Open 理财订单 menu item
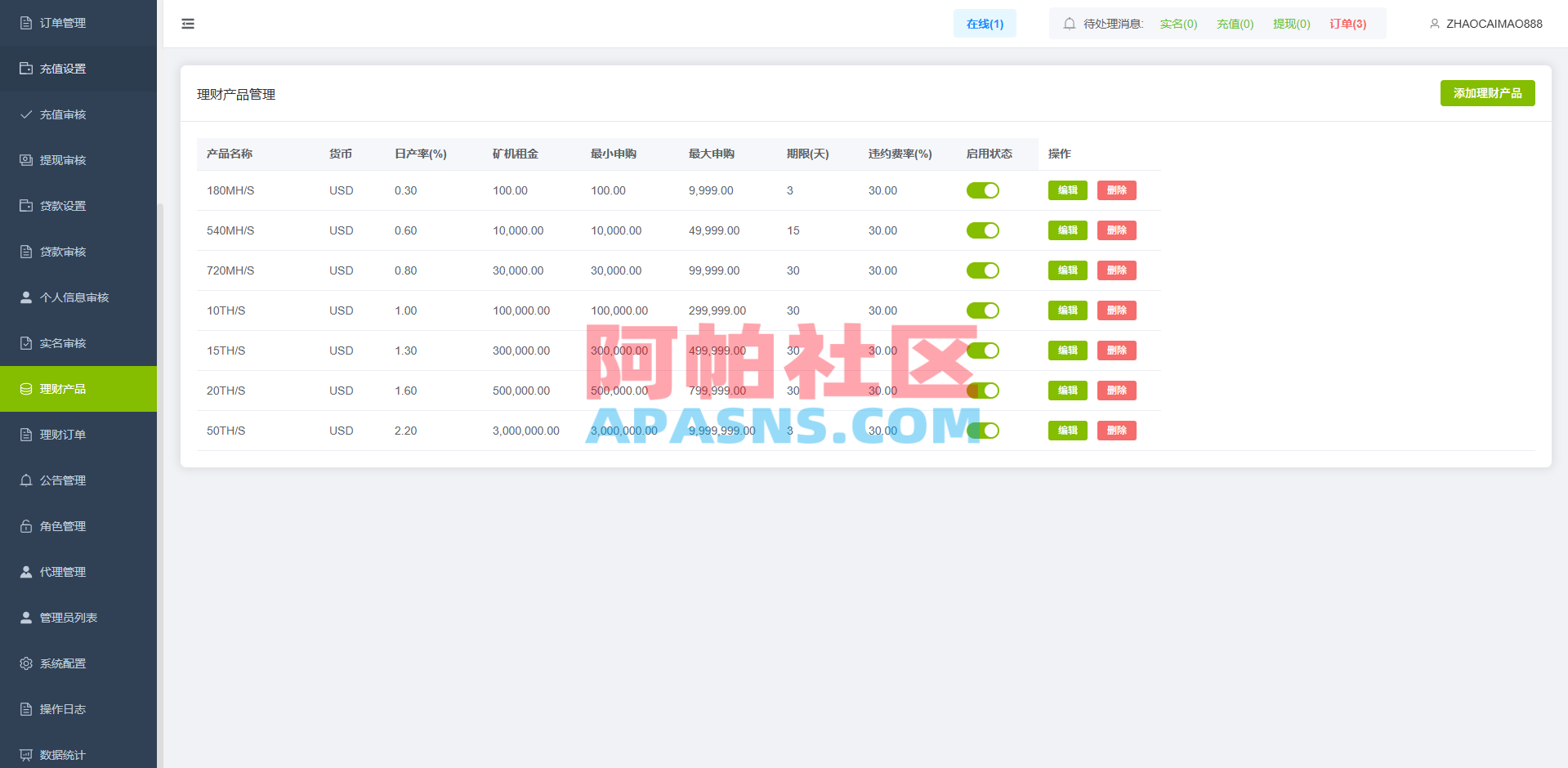The image size is (1568, 768). point(78,435)
